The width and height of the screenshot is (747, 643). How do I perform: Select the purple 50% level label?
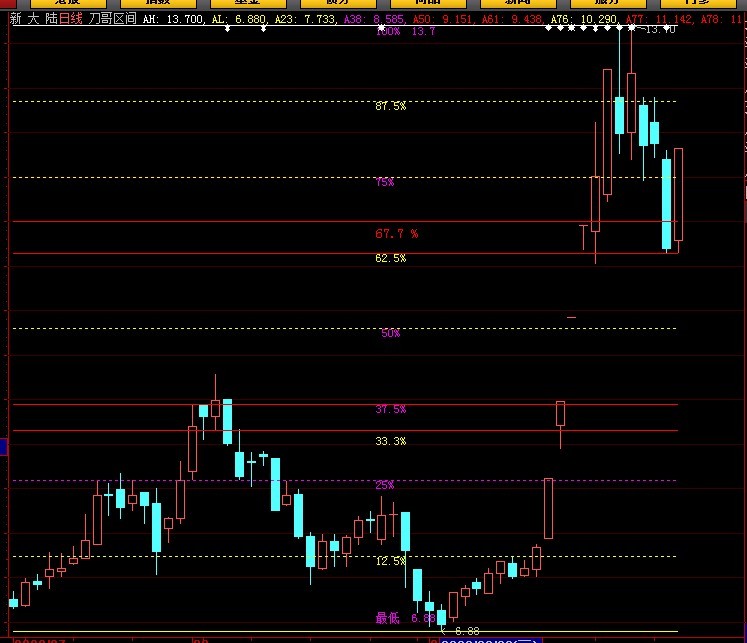tap(391, 333)
